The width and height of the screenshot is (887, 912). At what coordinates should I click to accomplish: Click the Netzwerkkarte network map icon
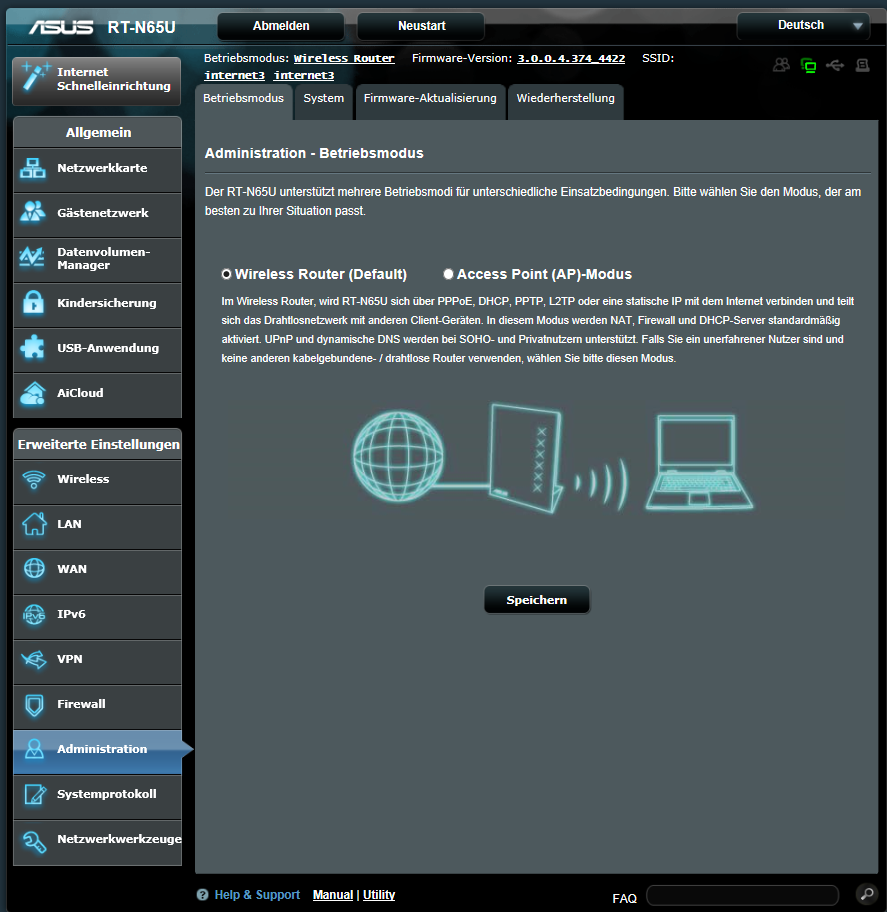33,169
